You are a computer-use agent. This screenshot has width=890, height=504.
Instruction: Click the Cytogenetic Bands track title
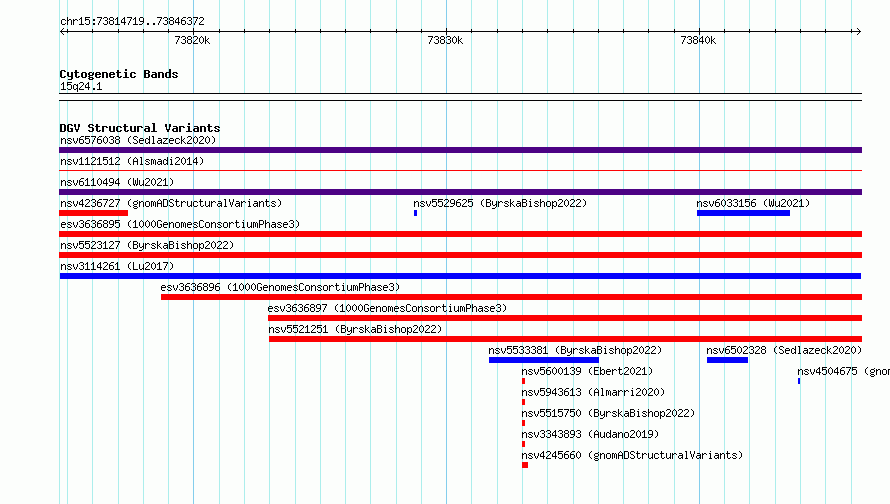119,74
